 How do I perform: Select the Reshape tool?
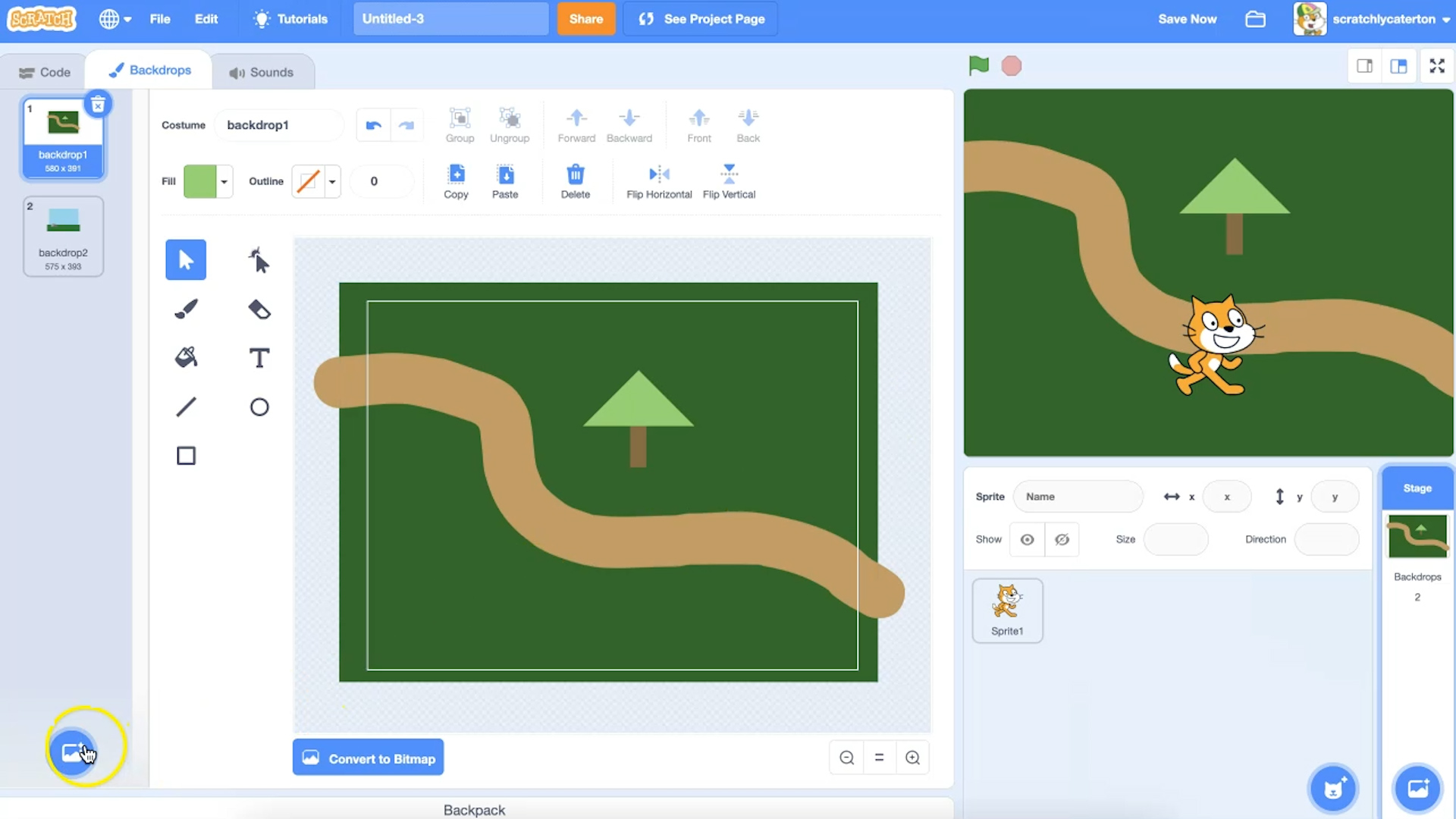(x=259, y=260)
